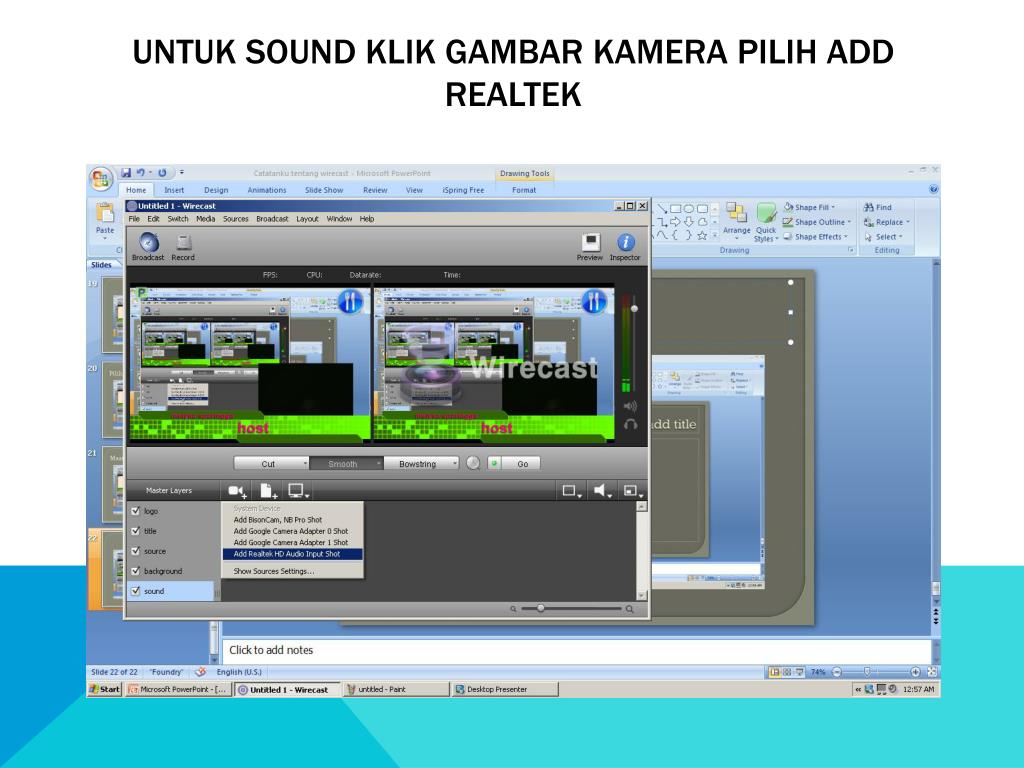
Task: Click the Click to add notes field
Action: coord(577,650)
